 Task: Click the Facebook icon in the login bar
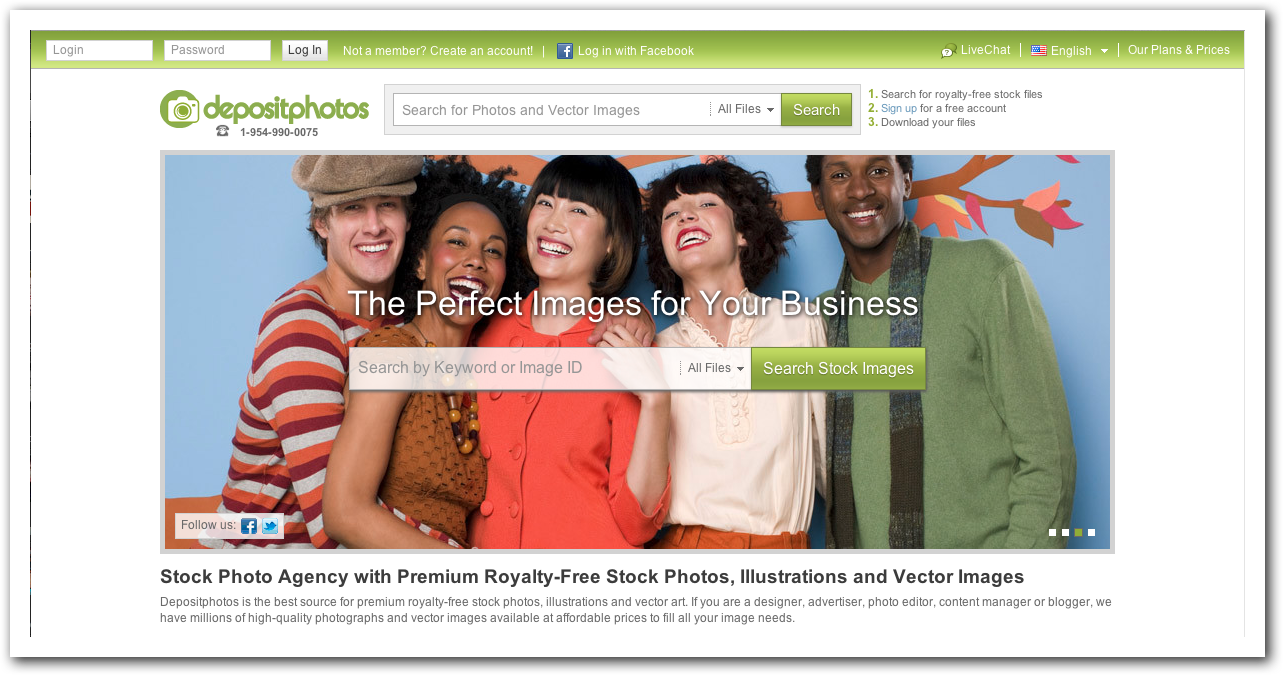(x=565, y=51)
